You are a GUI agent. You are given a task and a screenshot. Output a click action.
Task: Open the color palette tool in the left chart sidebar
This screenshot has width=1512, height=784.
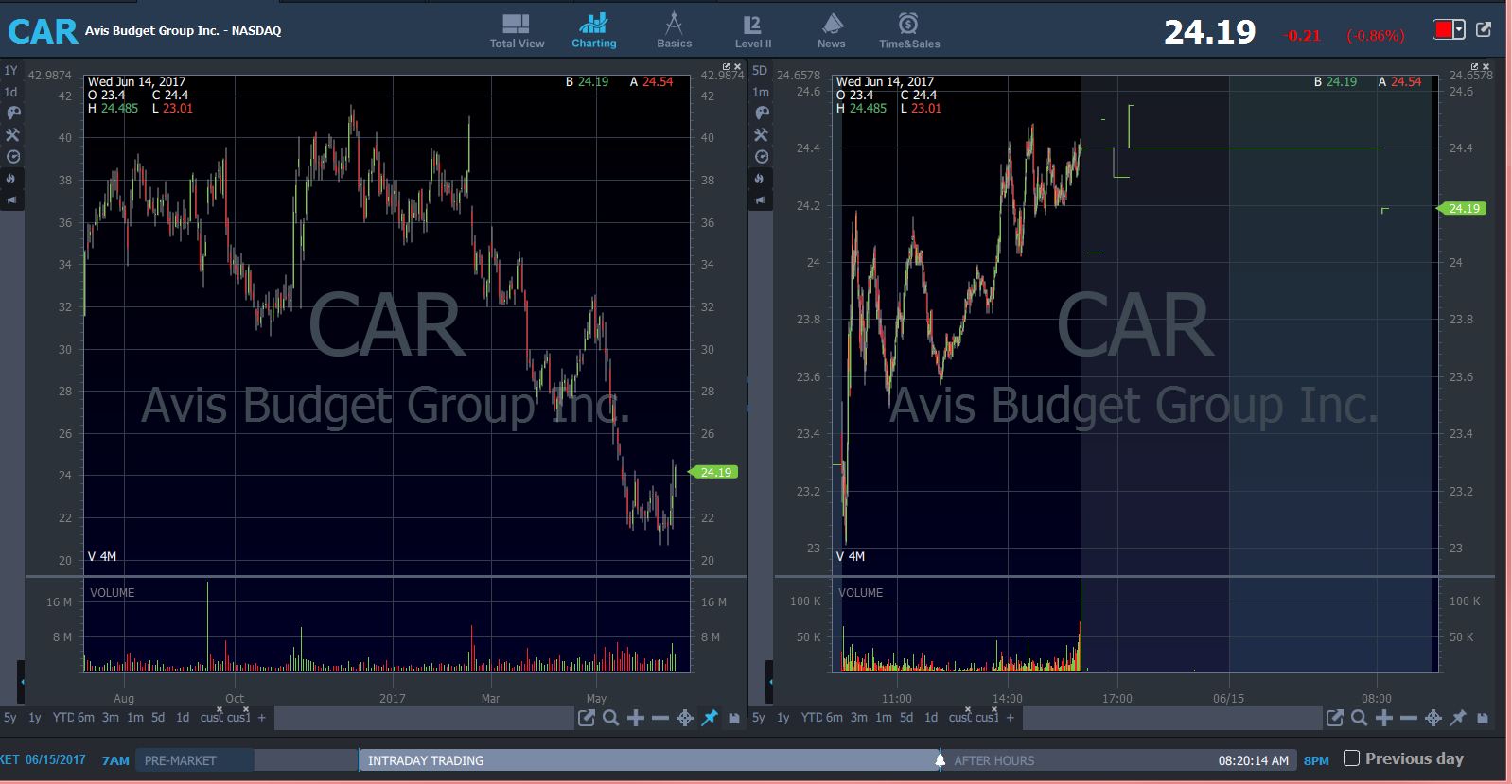click(x=13, y=113)
